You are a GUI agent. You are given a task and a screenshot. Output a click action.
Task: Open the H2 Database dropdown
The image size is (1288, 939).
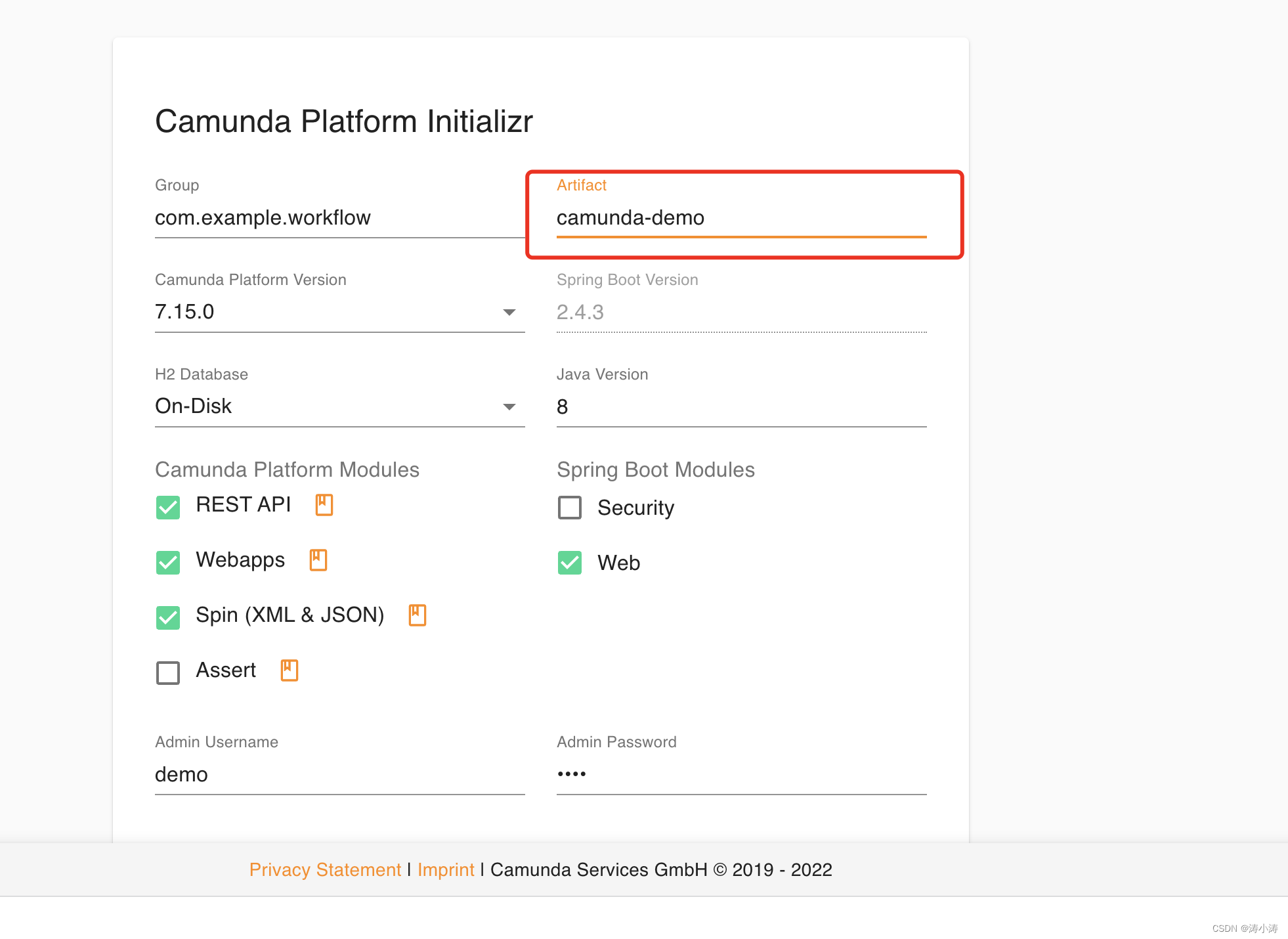point(340,406)
